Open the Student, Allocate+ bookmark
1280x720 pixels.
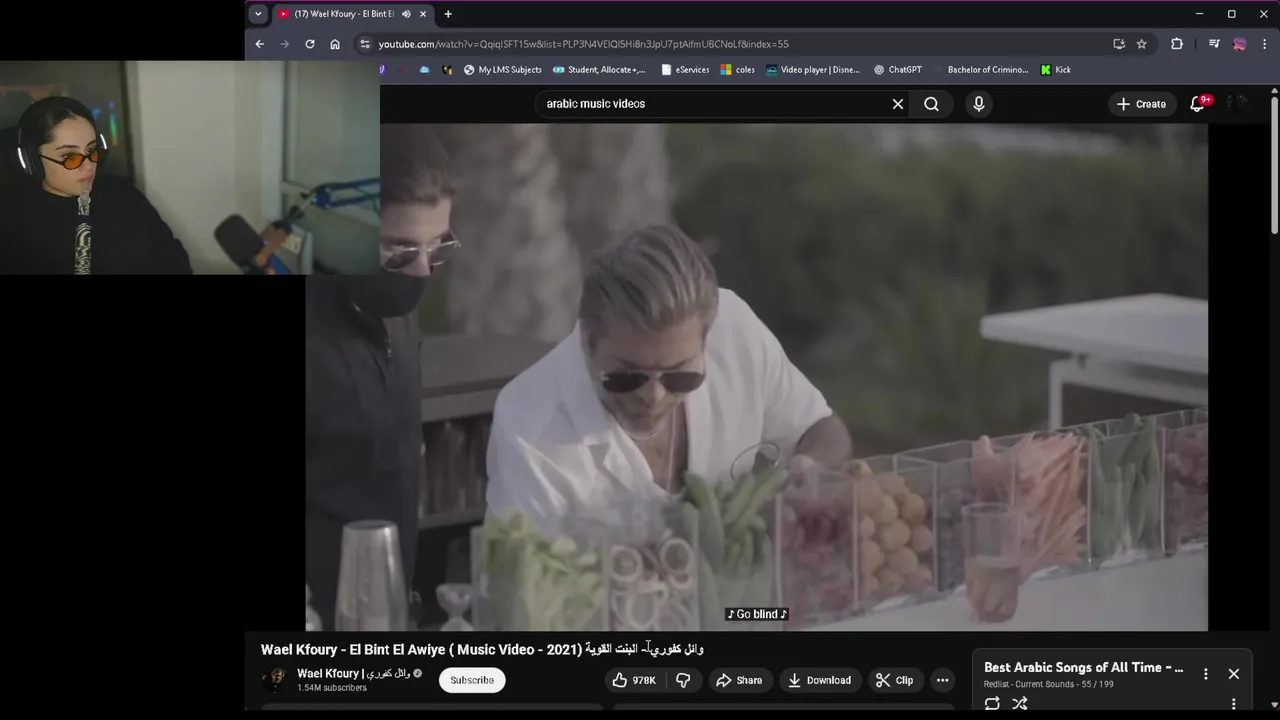(598, 70)
